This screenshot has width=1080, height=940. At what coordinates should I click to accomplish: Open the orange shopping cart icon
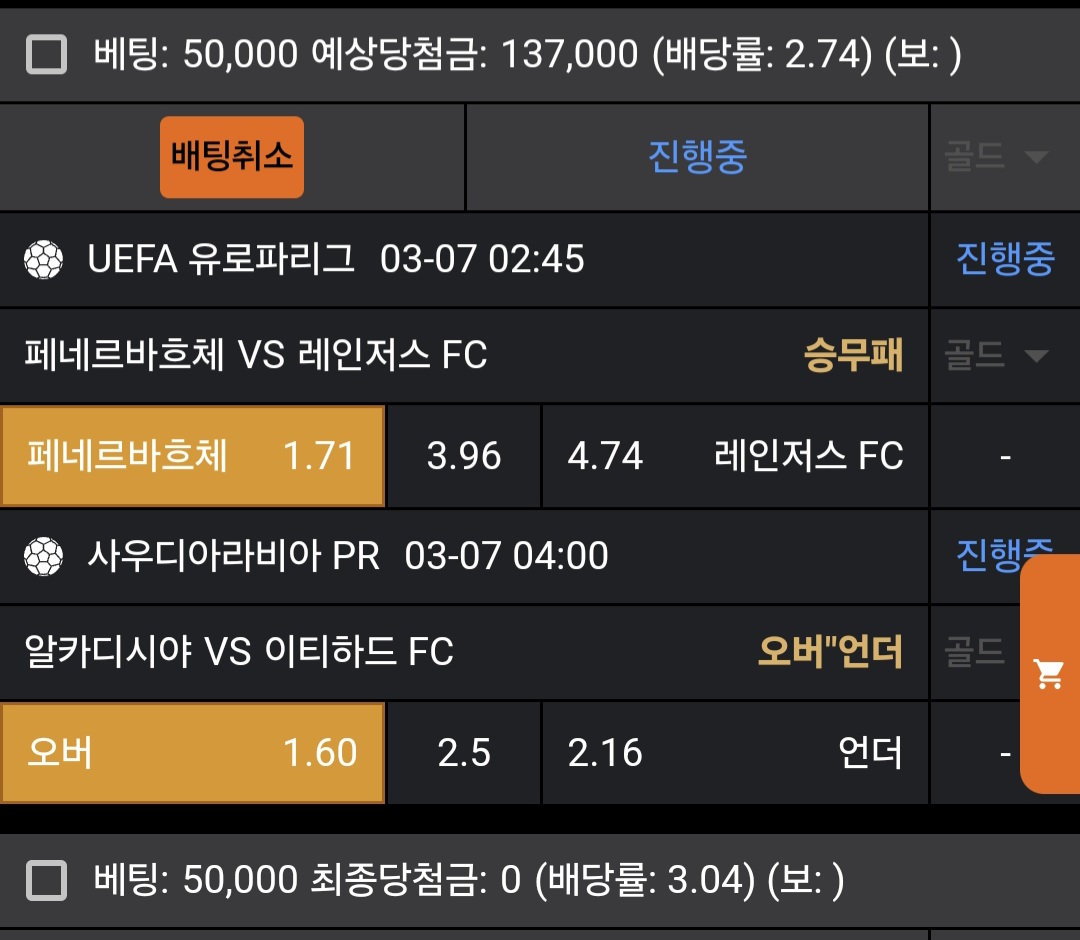[1049, 674]
